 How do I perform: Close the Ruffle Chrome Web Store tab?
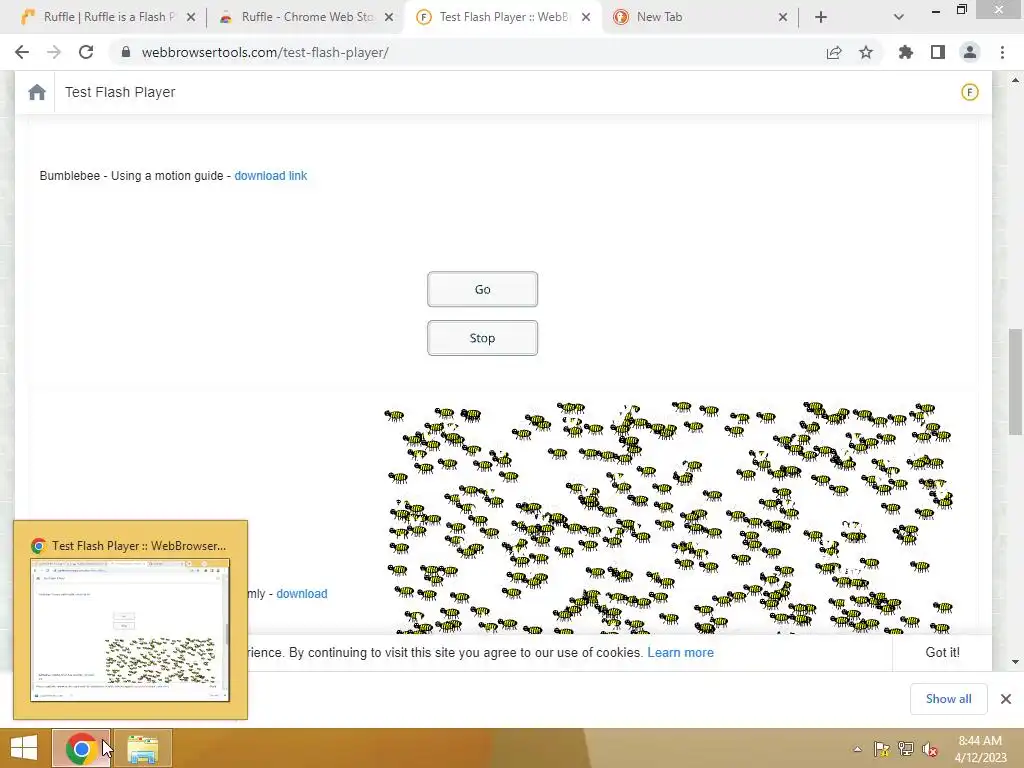click(389, 17)
